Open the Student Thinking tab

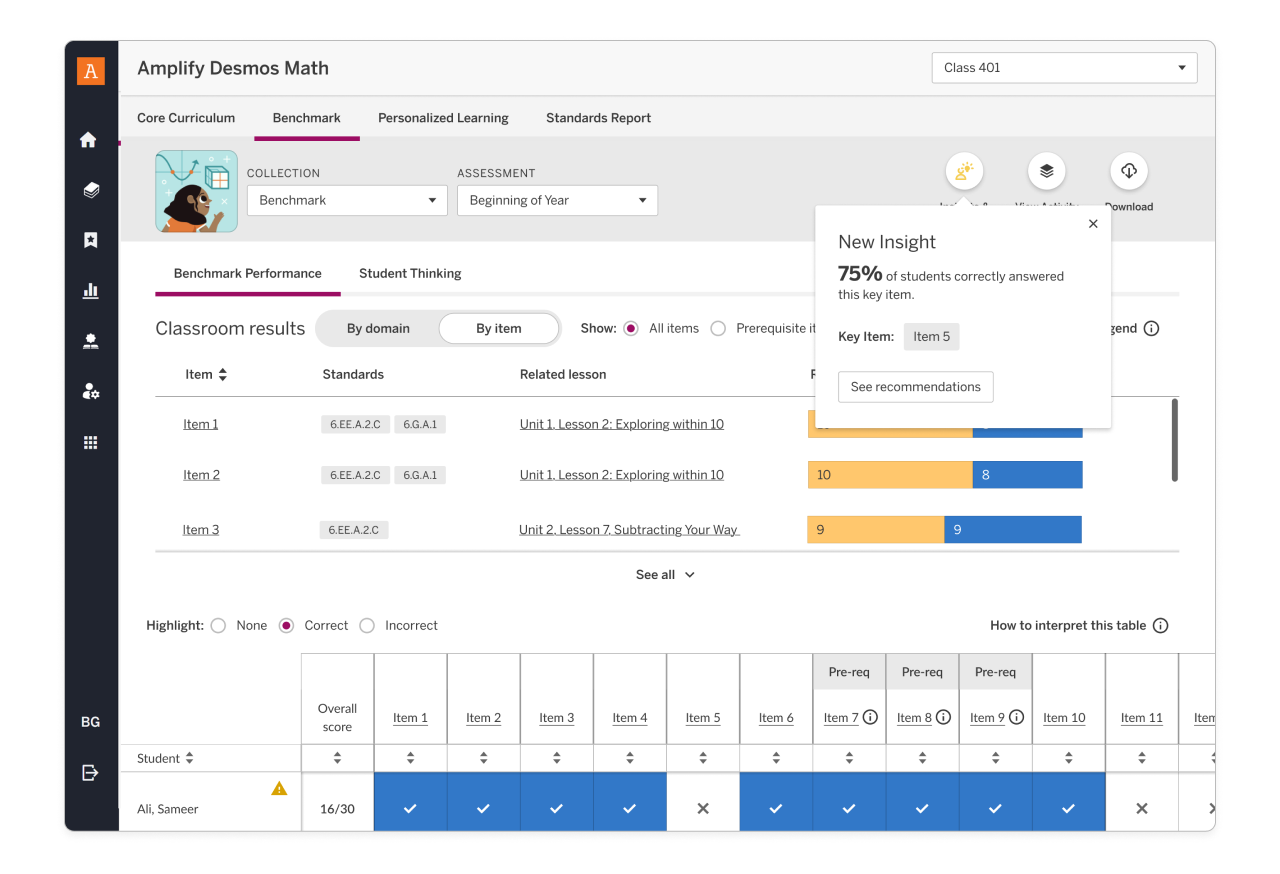click(410, 274)
